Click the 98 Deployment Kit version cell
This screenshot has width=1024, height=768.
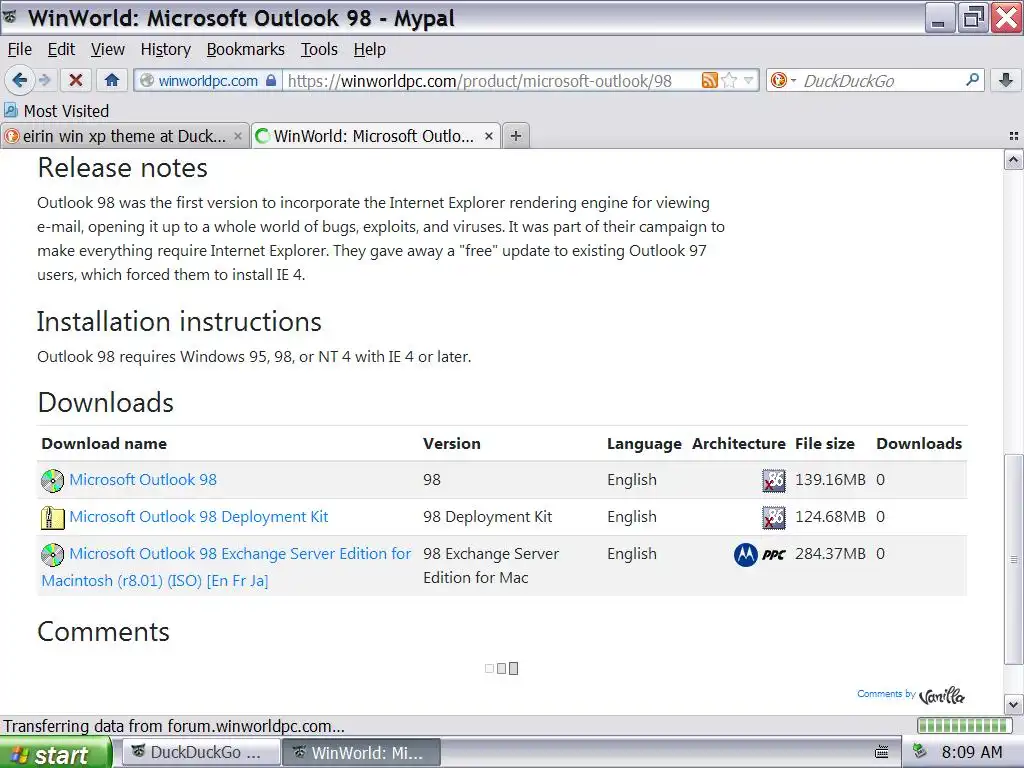[x=487, y=517]
